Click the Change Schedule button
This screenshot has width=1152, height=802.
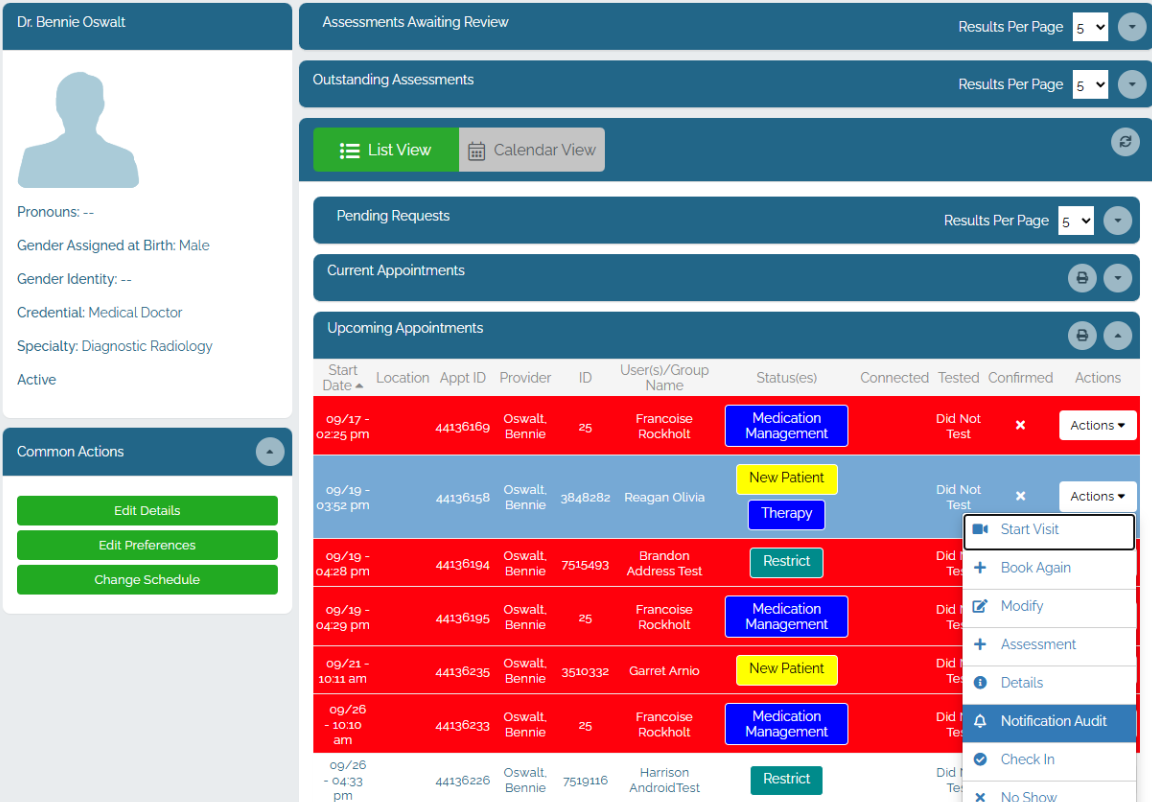pos(147,579)
